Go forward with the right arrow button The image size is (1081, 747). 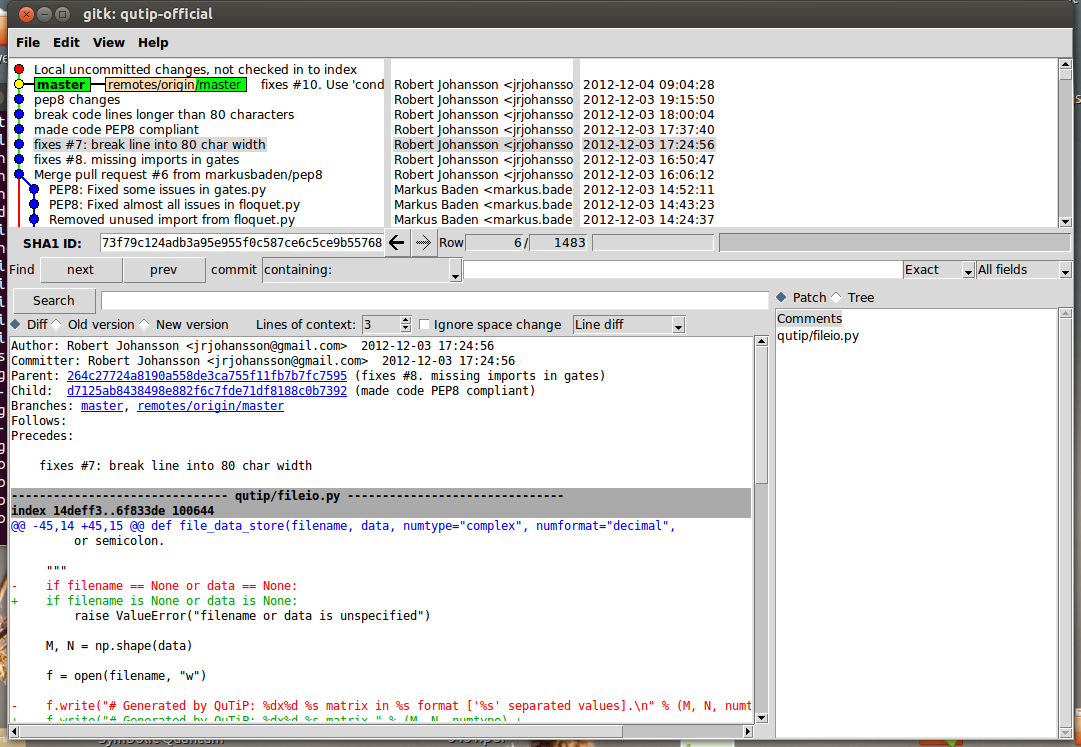click(x=424, y=242)
